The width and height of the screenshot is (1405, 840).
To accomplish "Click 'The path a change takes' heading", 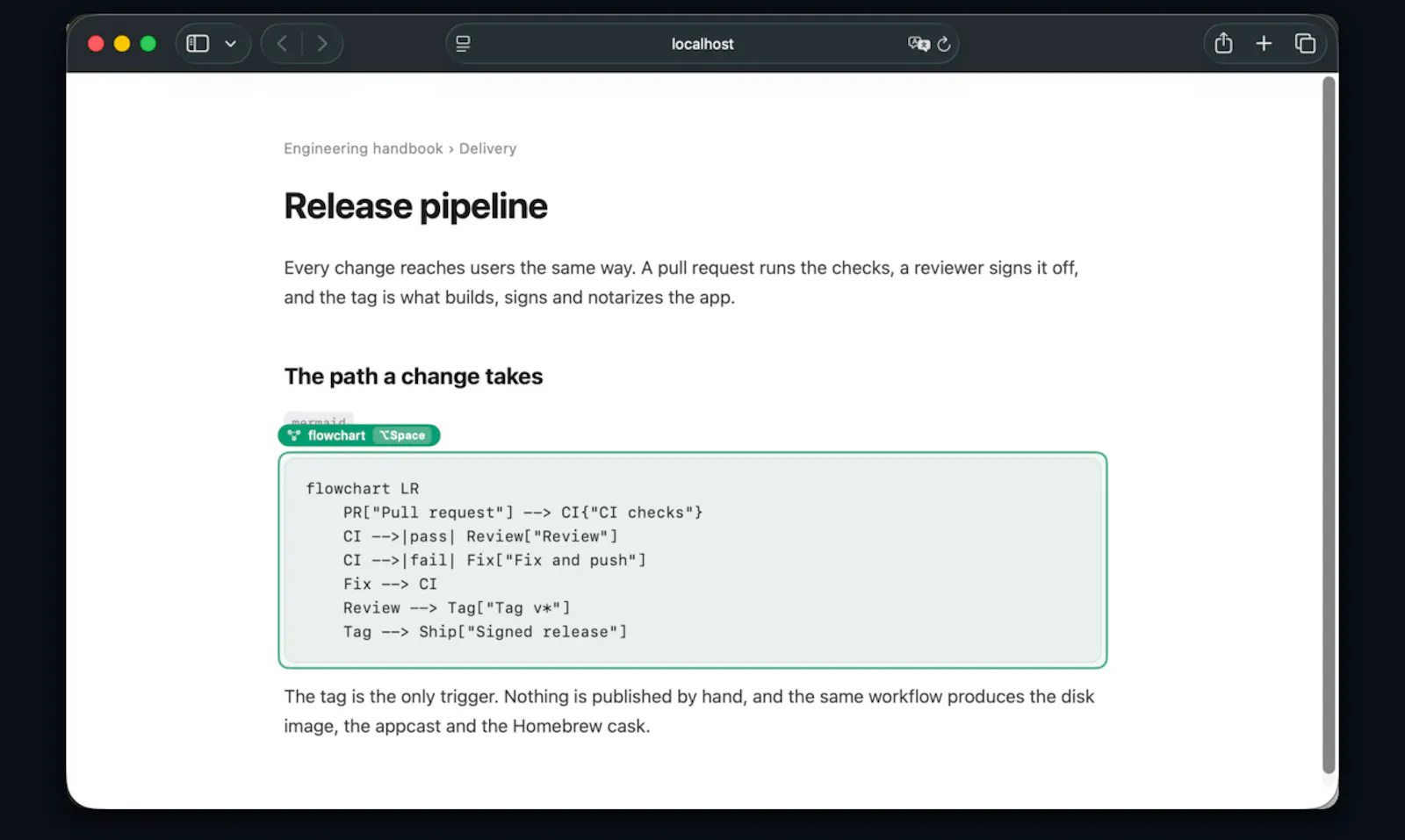I will point(414,377).
